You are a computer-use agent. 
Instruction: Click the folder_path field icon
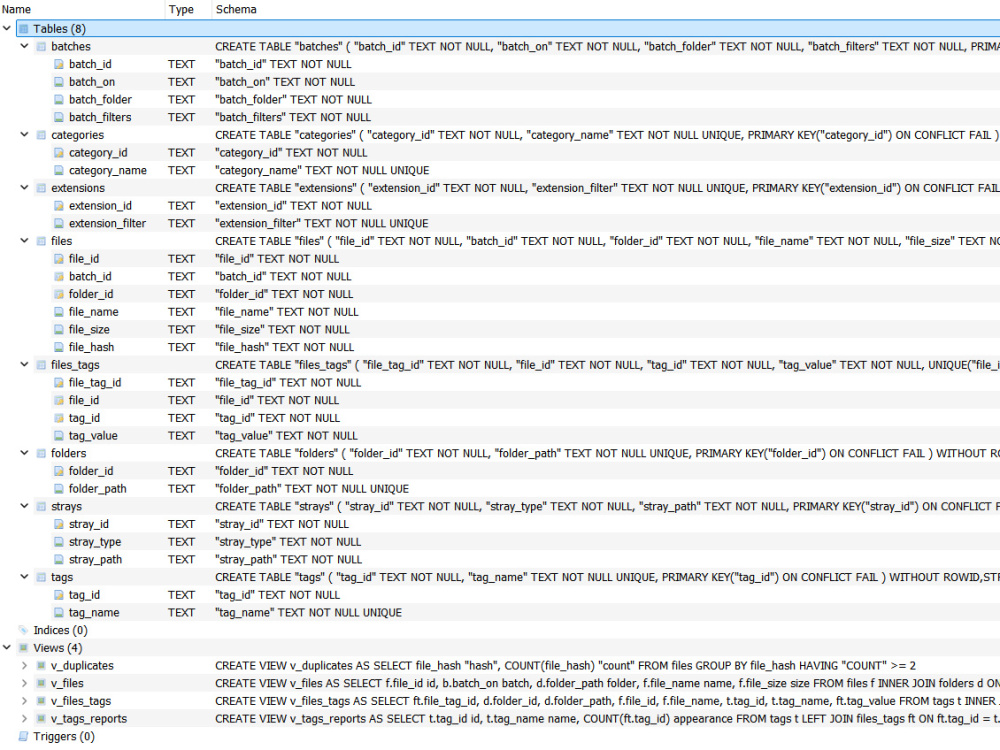(59, 489)
